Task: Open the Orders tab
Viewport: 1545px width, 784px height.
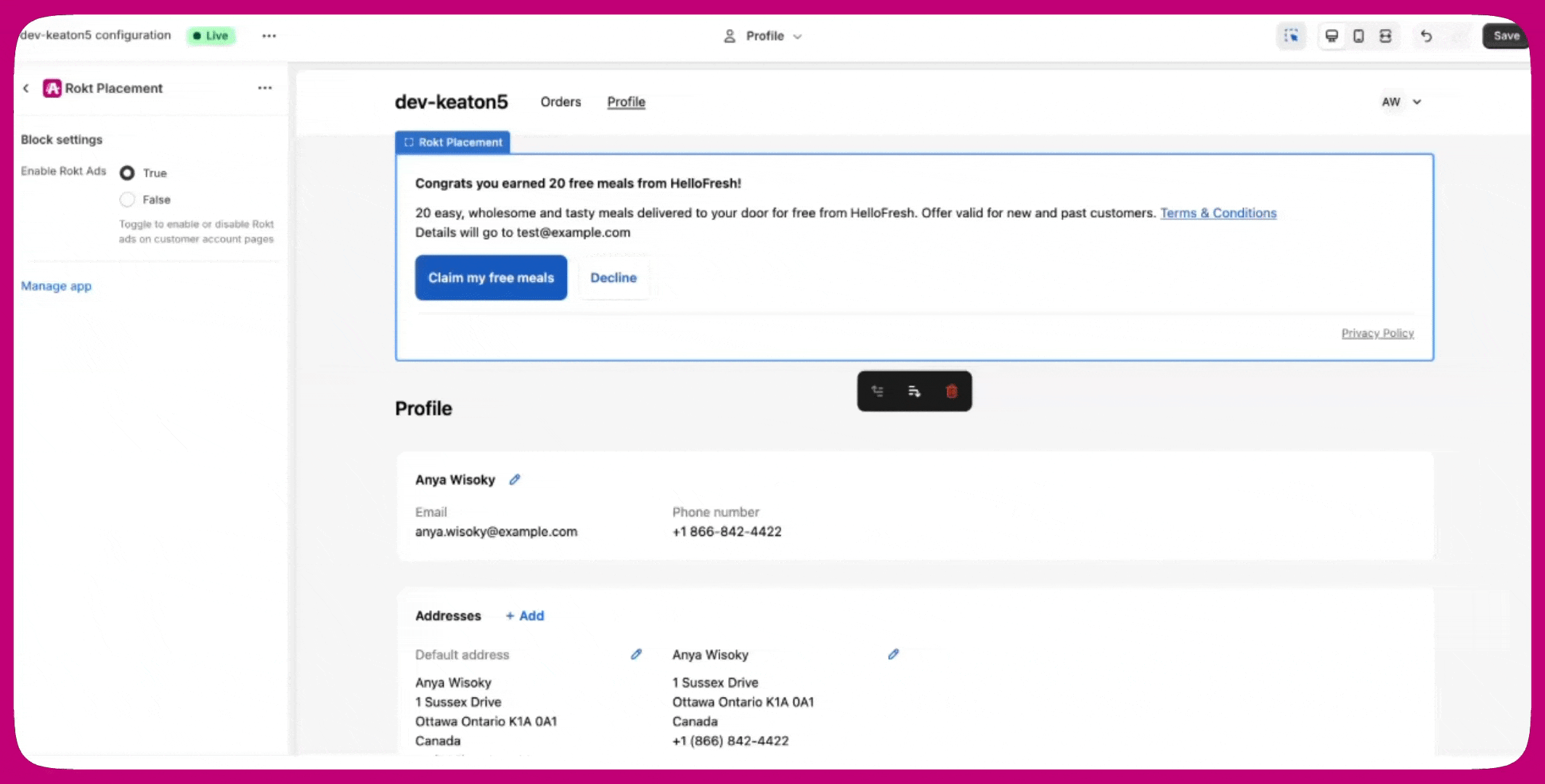Action: (x=560, y=102)
